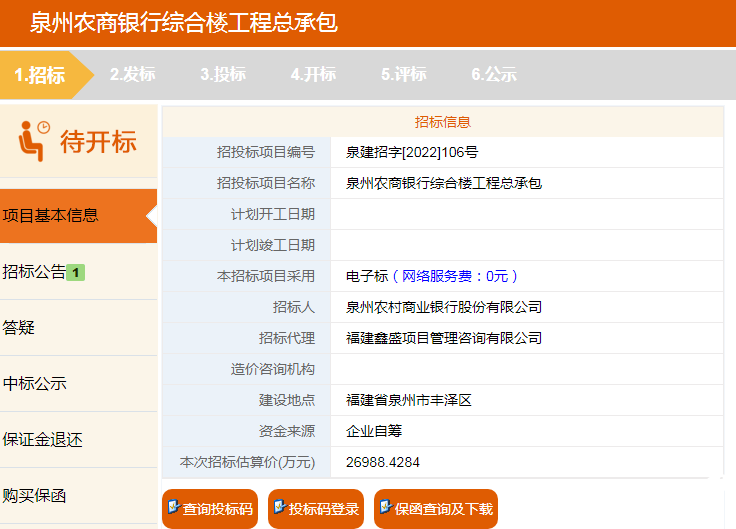Open 项目基本信息 in the sidebar
This screenshot has width=736, height=529.
pyautogui.click(x=78, y=216)
